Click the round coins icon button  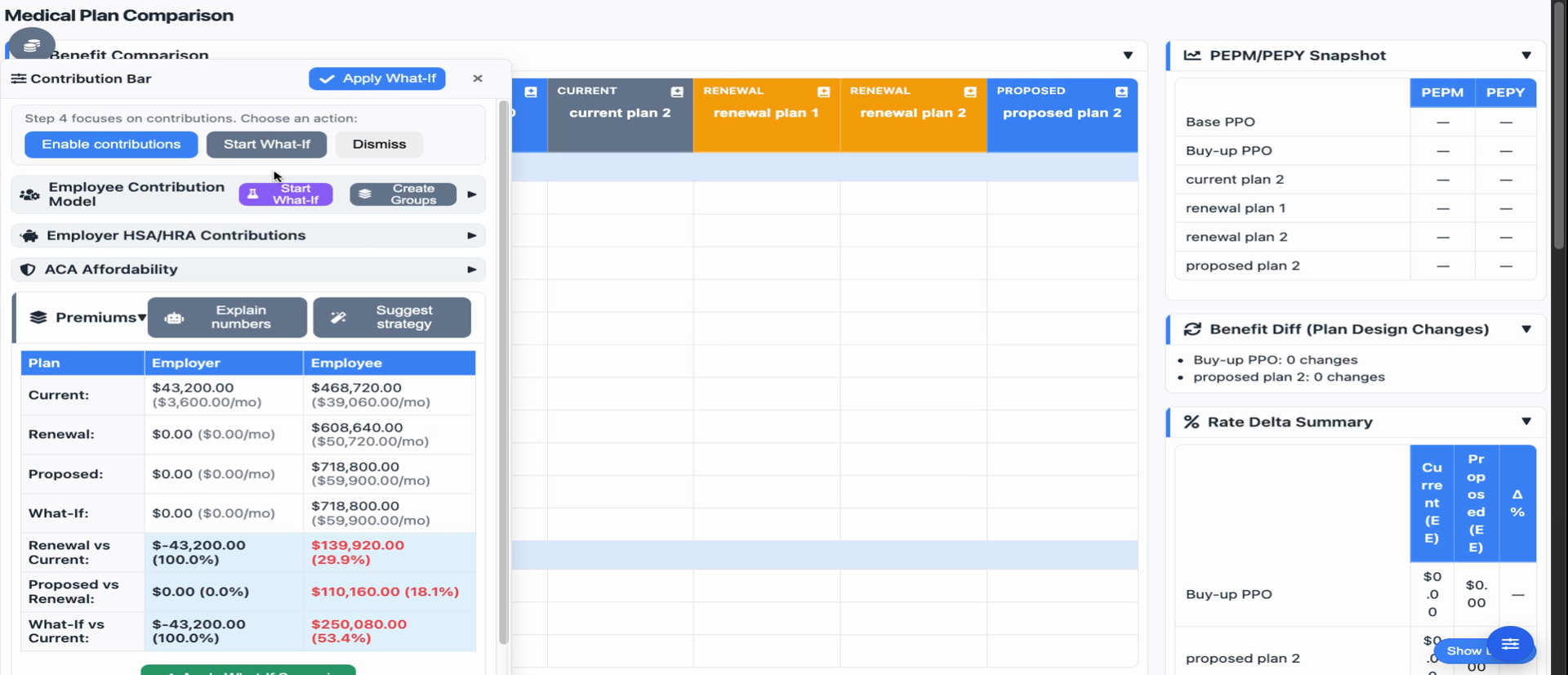click(x=32, y=46)
